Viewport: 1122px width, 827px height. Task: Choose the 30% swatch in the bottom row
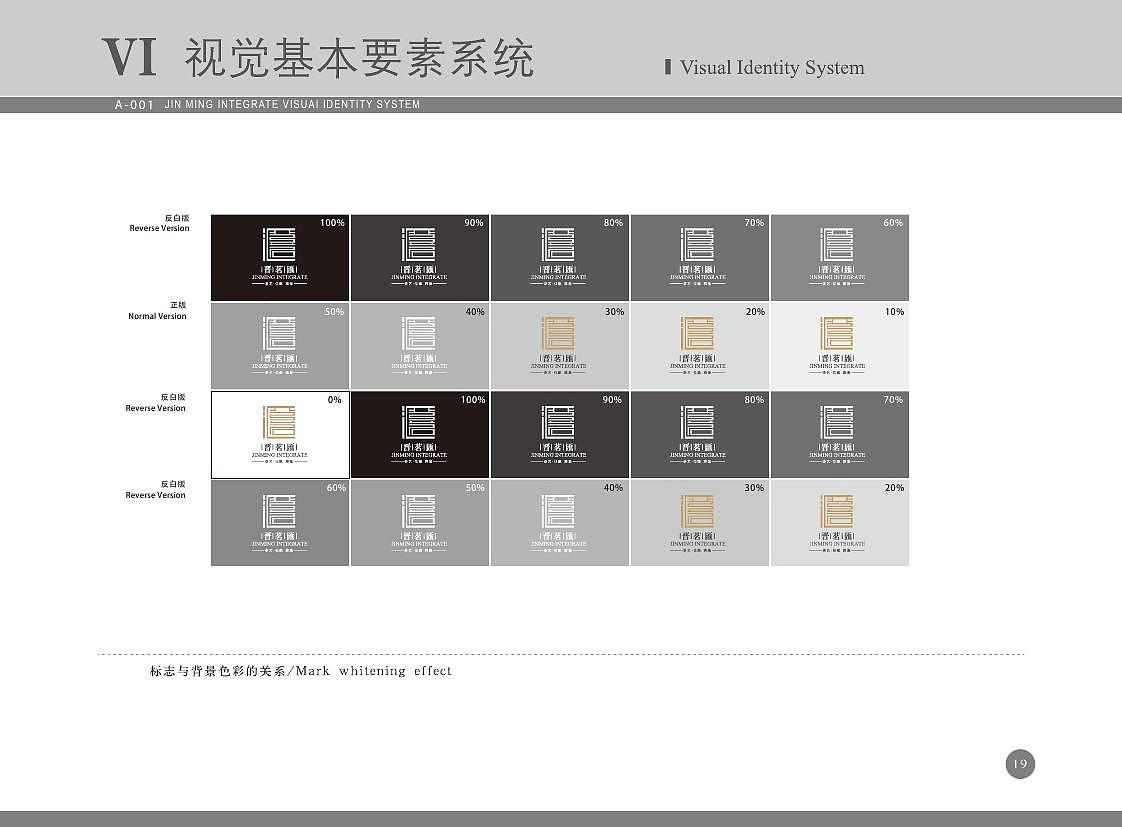point(700,523)
